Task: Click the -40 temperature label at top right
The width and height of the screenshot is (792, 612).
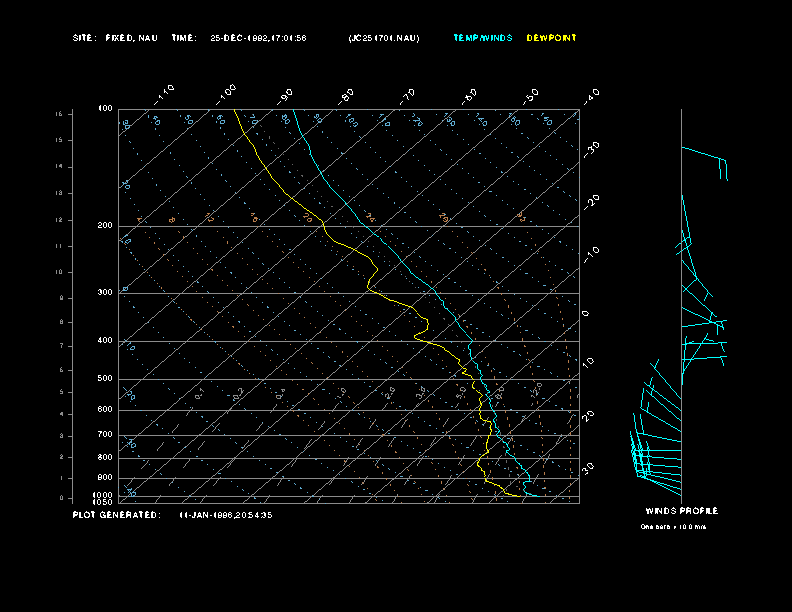Action: point(591,95)
